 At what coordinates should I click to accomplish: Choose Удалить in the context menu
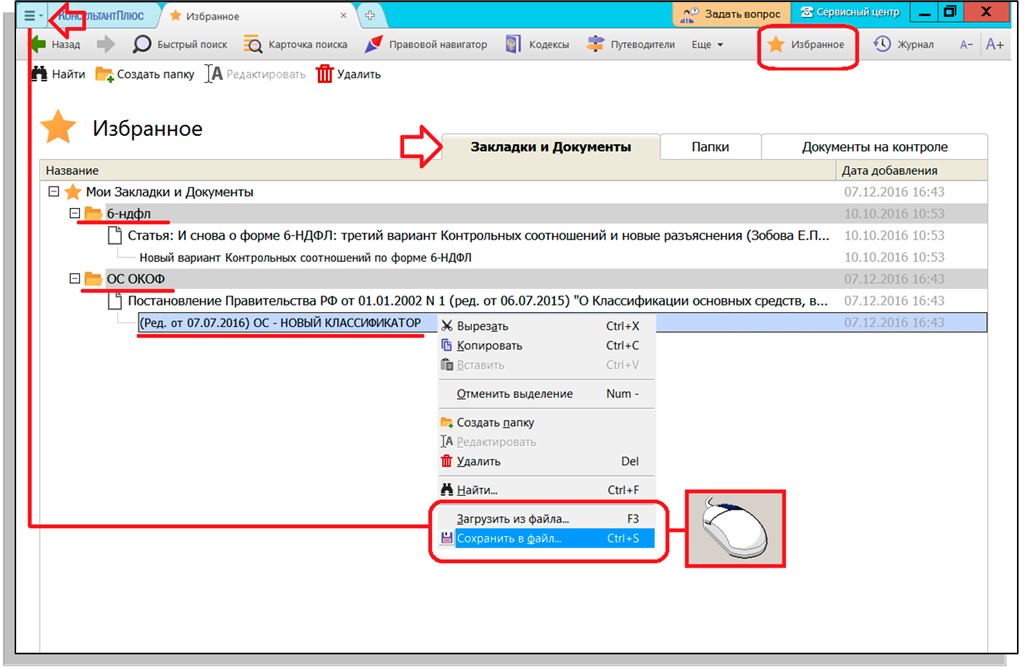[x=546, y=461]
